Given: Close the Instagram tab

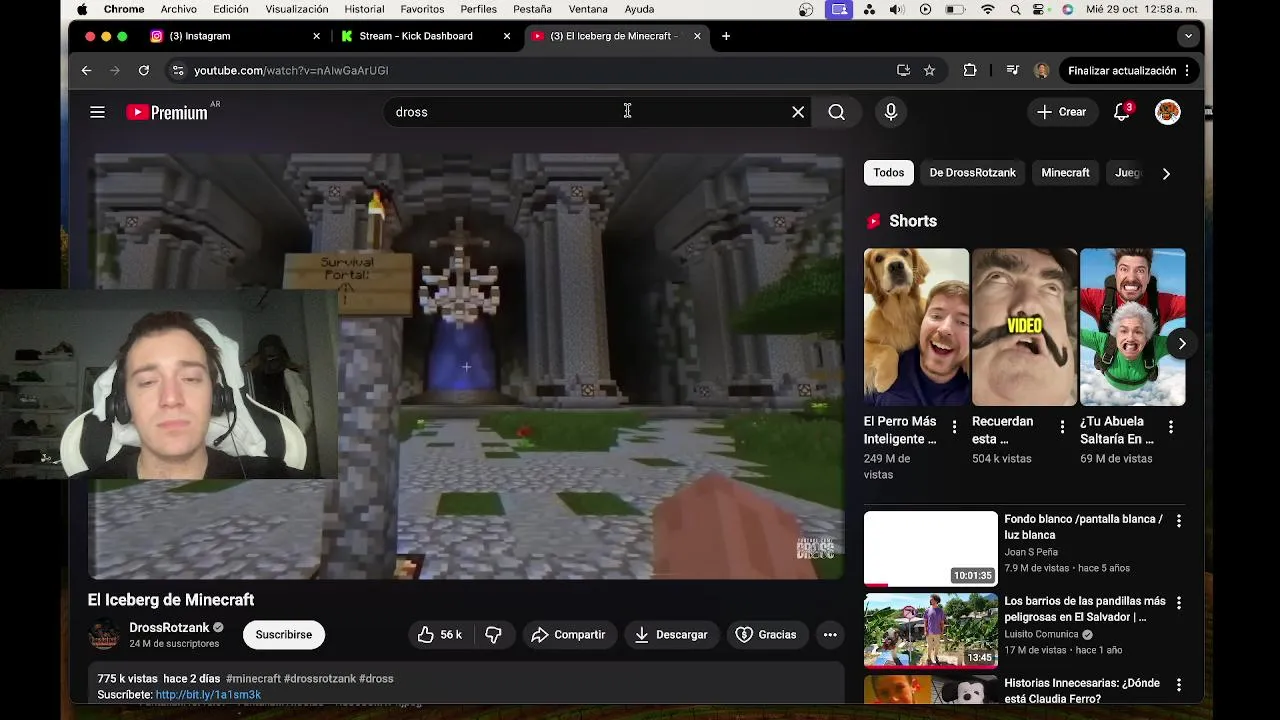Looking at the screenshot, I should (x=317, y=36).
